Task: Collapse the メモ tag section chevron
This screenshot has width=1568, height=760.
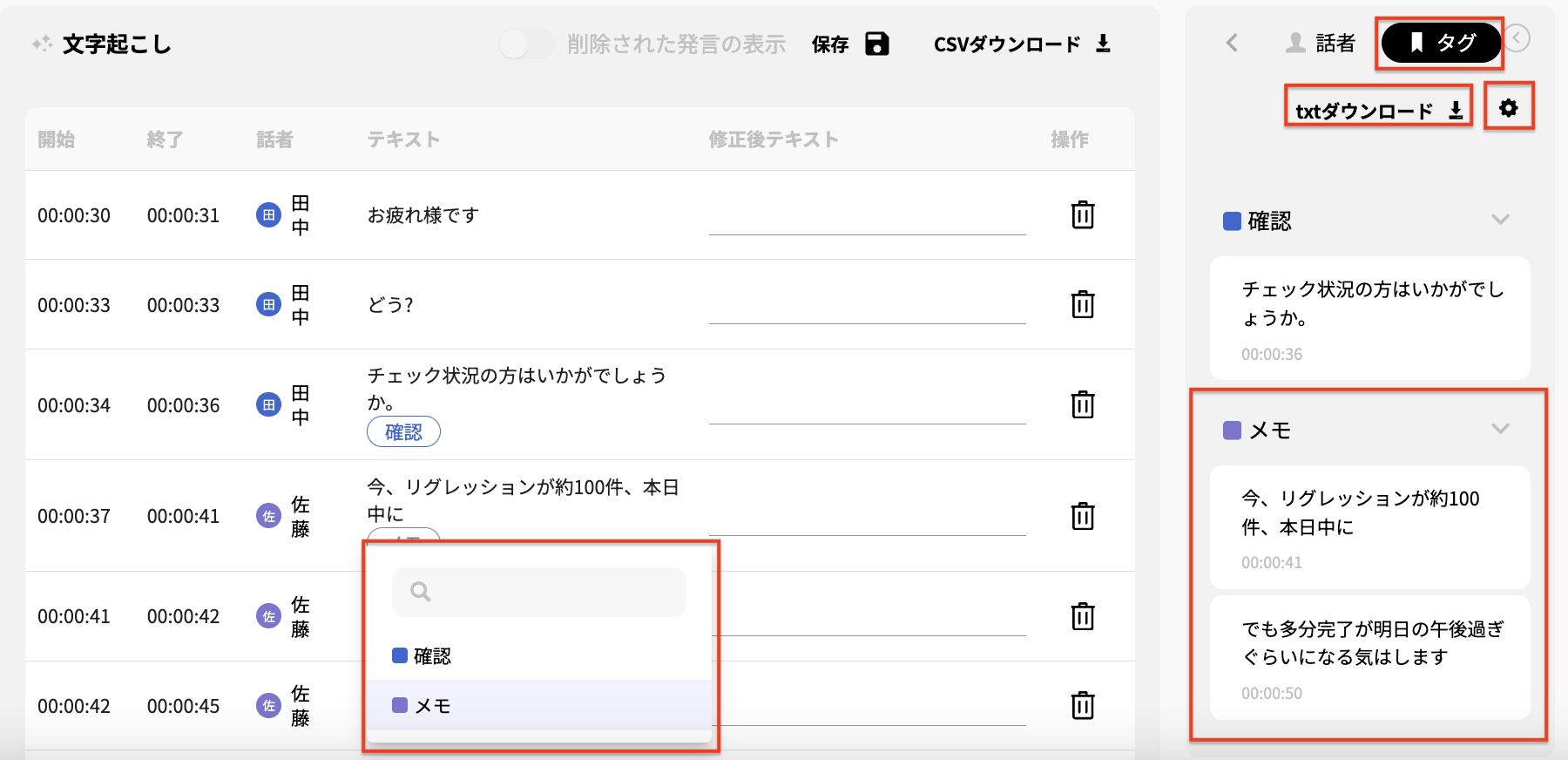Action: [1500, 429]
